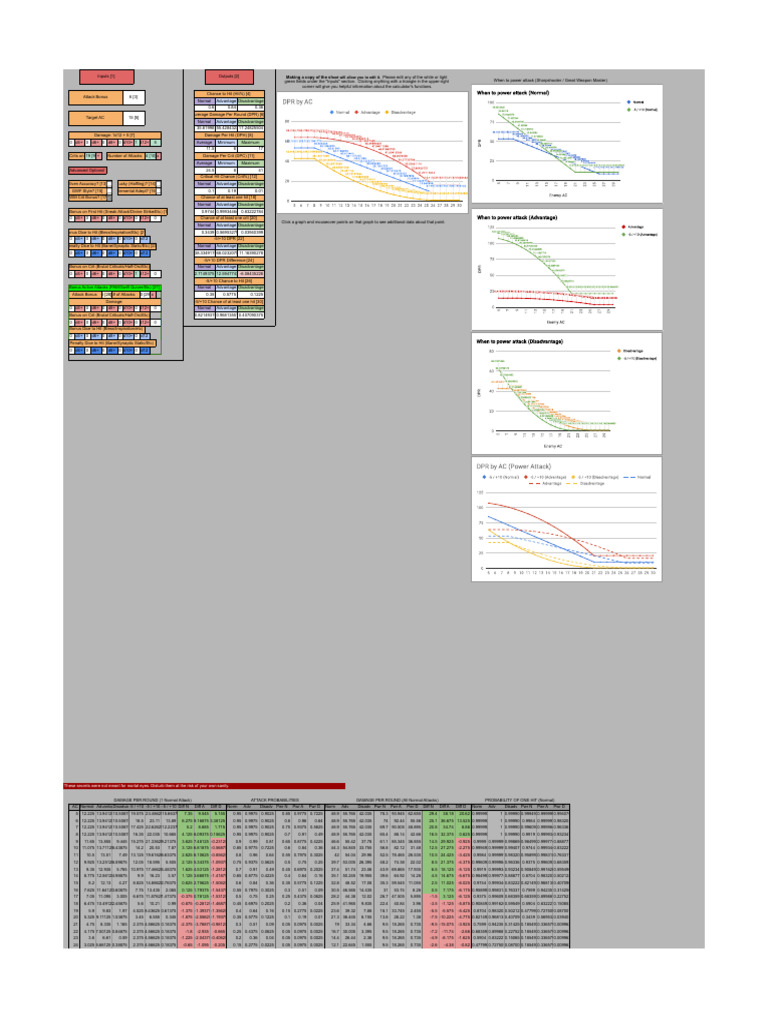Screen dimensions: 768x1024
Task: Toggle the Elemental Adept checkbox
Action: [159, 191]
